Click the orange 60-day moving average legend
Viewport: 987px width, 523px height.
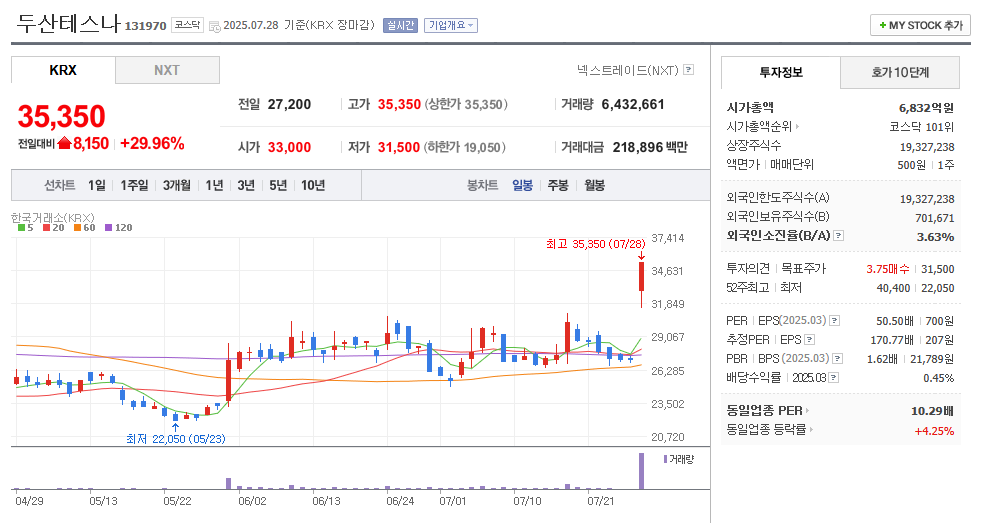click(x=84, y=228)
